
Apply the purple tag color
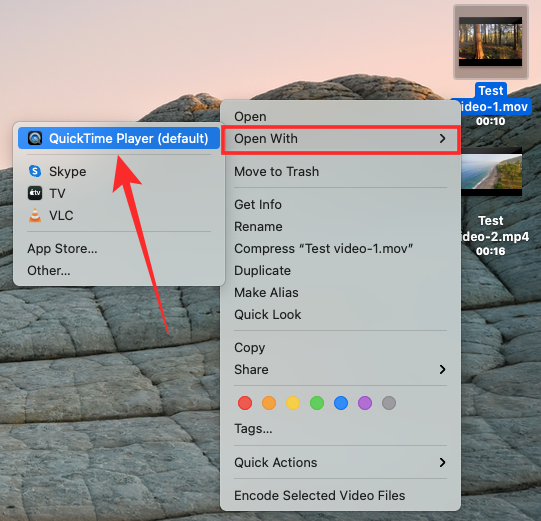[365, 403]
